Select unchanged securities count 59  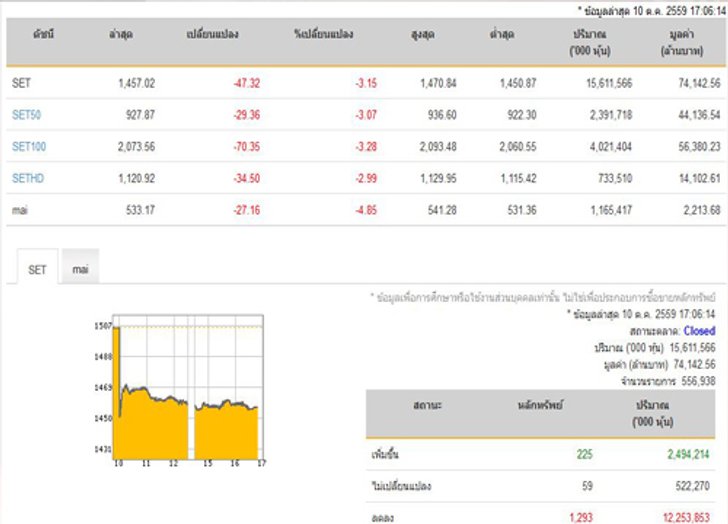point(587,486)
